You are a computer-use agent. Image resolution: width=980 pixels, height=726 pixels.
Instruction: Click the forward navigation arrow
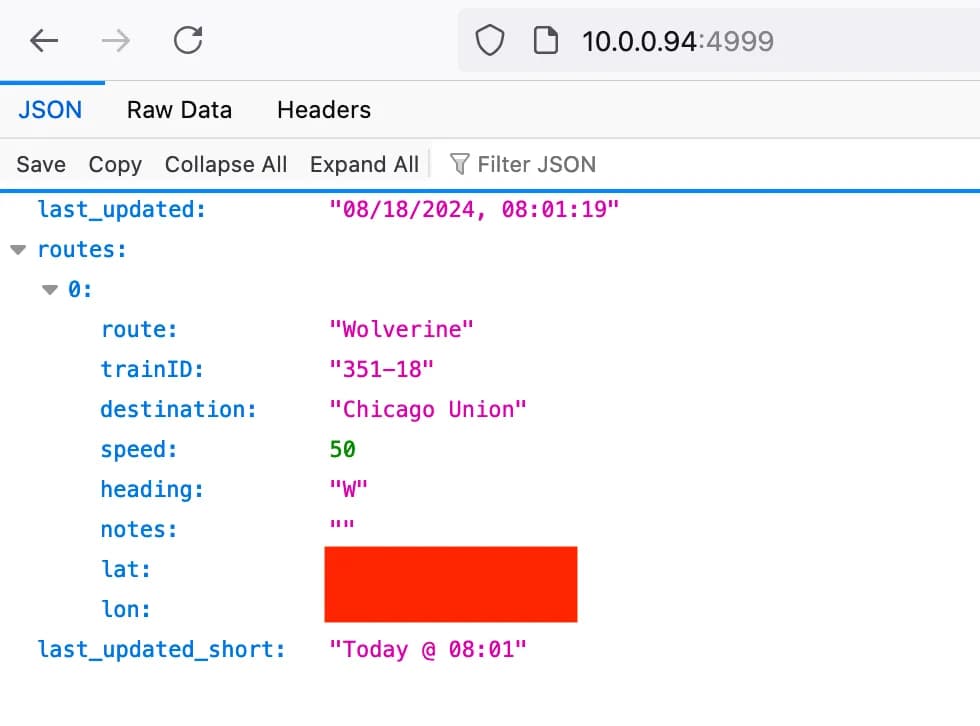(x=116, y=41)
